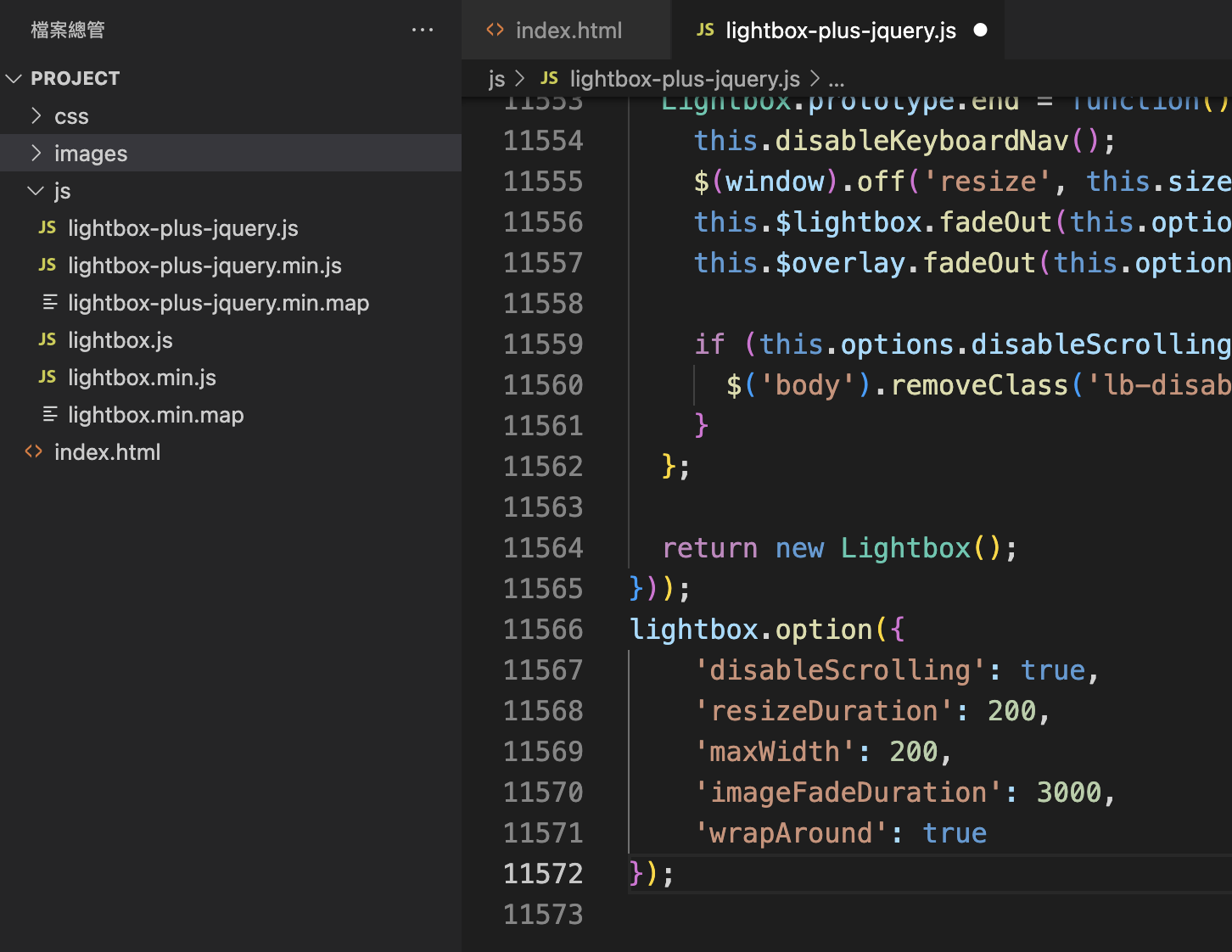The image size is (1232, 952).
Task: Click the JS icon beside lightbox.min.js
Action: click(48, 377)
